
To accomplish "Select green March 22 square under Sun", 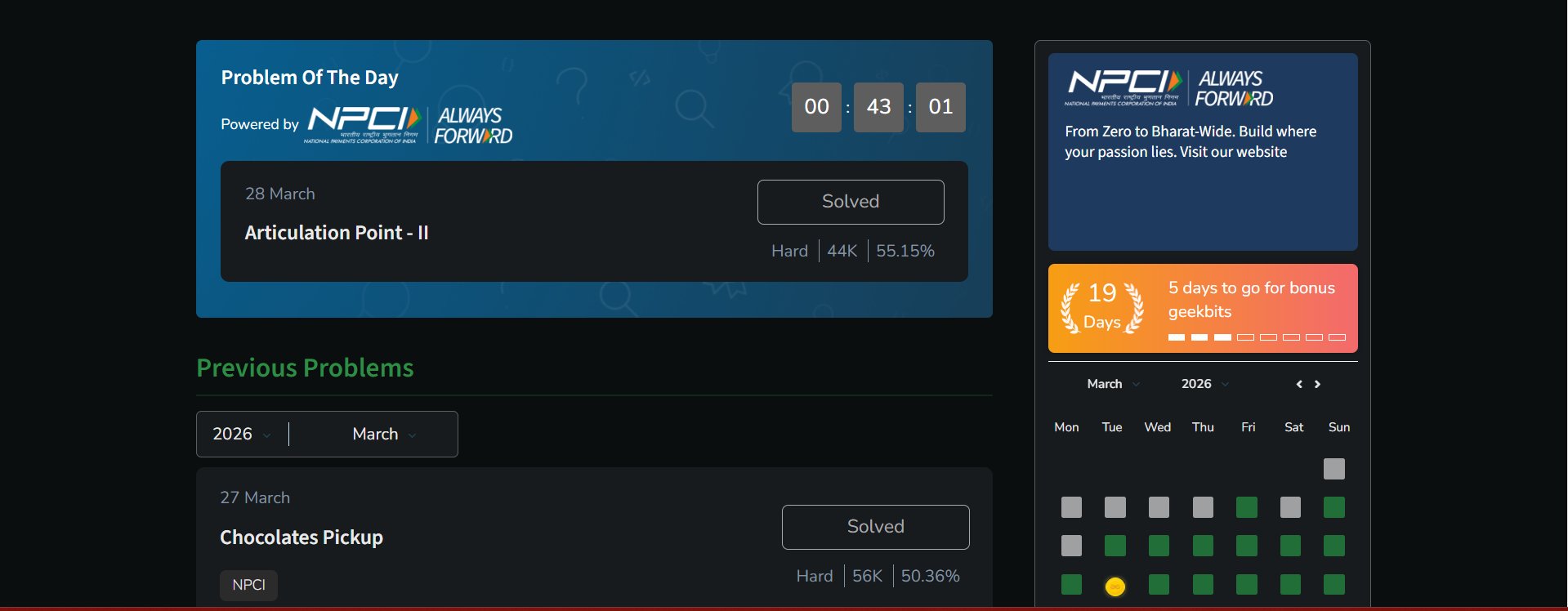I will pyautogui.click(x=1334, y=584).
